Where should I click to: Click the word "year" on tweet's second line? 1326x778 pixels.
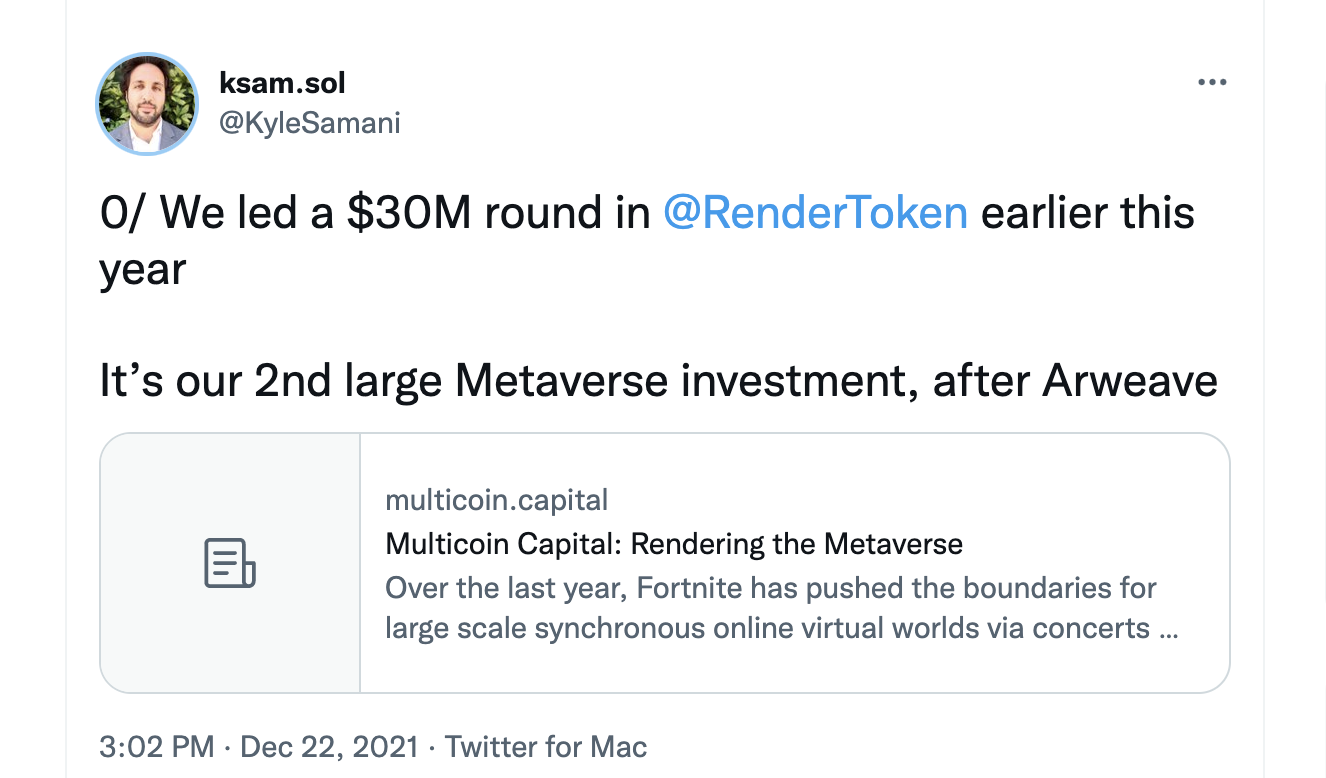pyautogui.click(x=143, y=270)
